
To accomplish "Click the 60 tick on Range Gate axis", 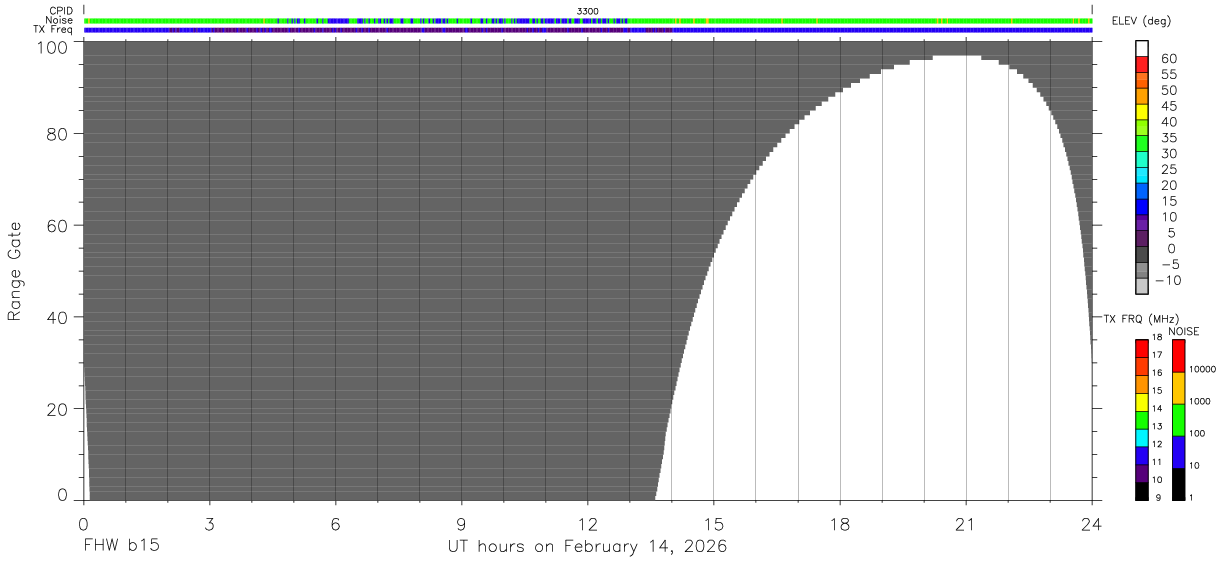I will click(57, 225).
